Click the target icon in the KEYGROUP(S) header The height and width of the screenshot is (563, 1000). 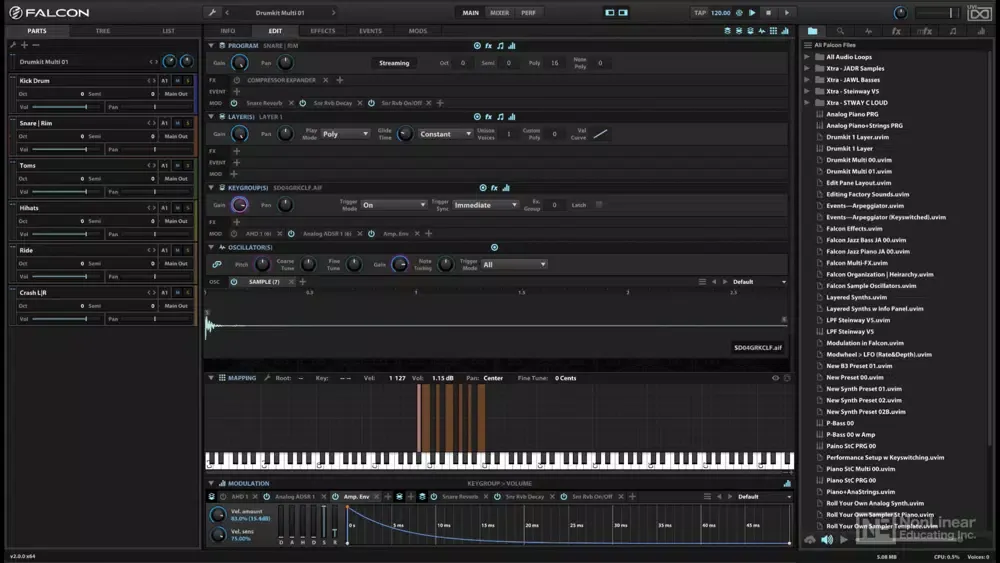click(x=483, y=187)
